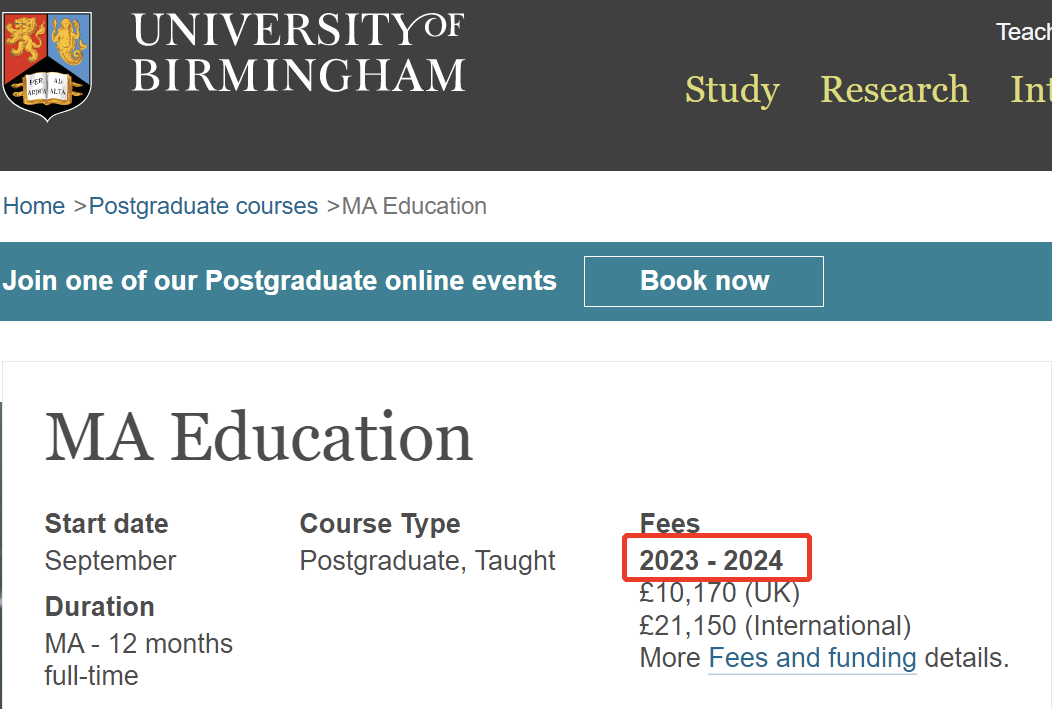Click the University of Birmingham crest logo
Image resolution: width=1052 pixels, height=709 pixels.
coord(47,66)
